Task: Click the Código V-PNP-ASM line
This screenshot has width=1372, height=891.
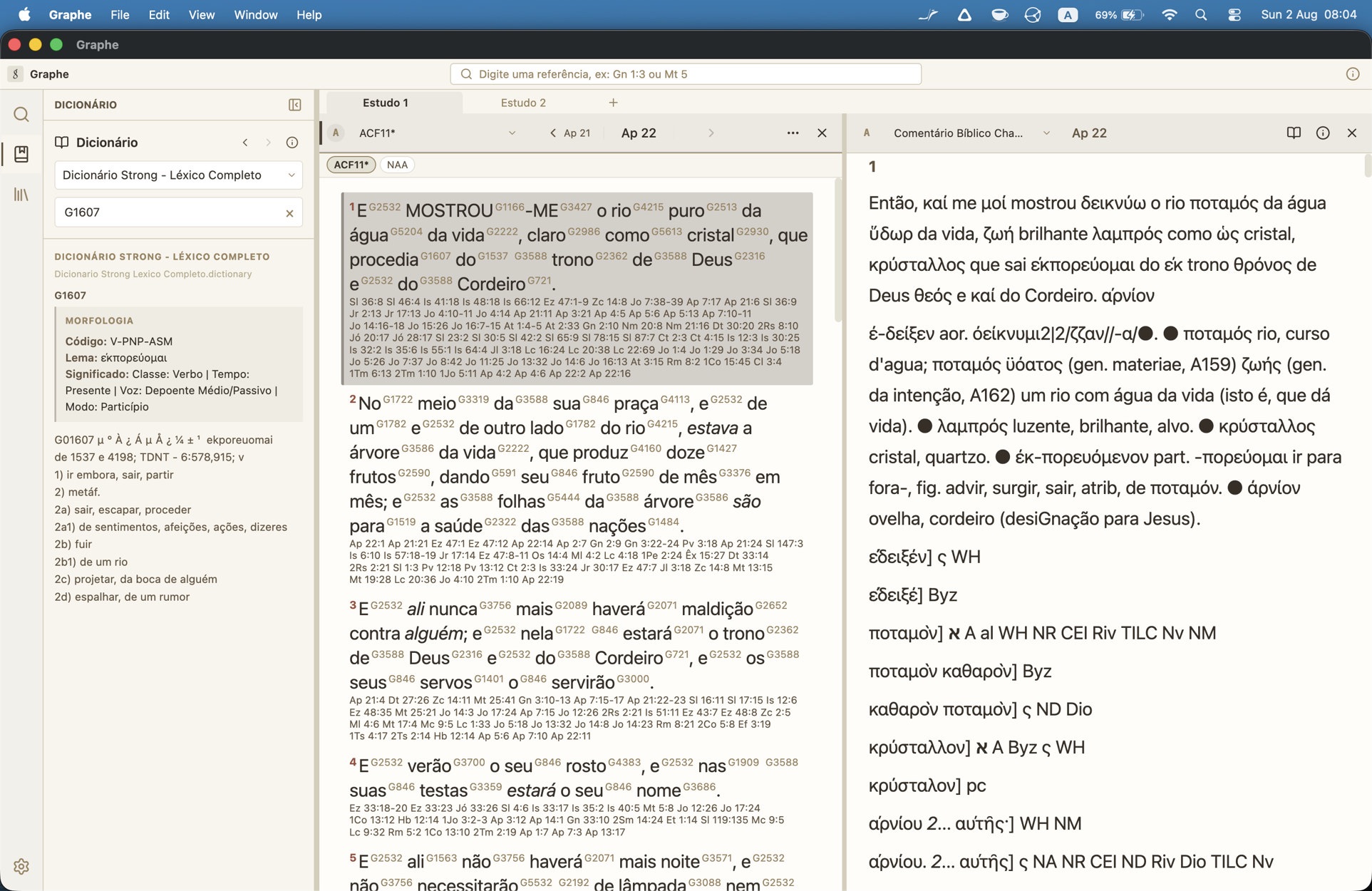Action: point(119,341)
